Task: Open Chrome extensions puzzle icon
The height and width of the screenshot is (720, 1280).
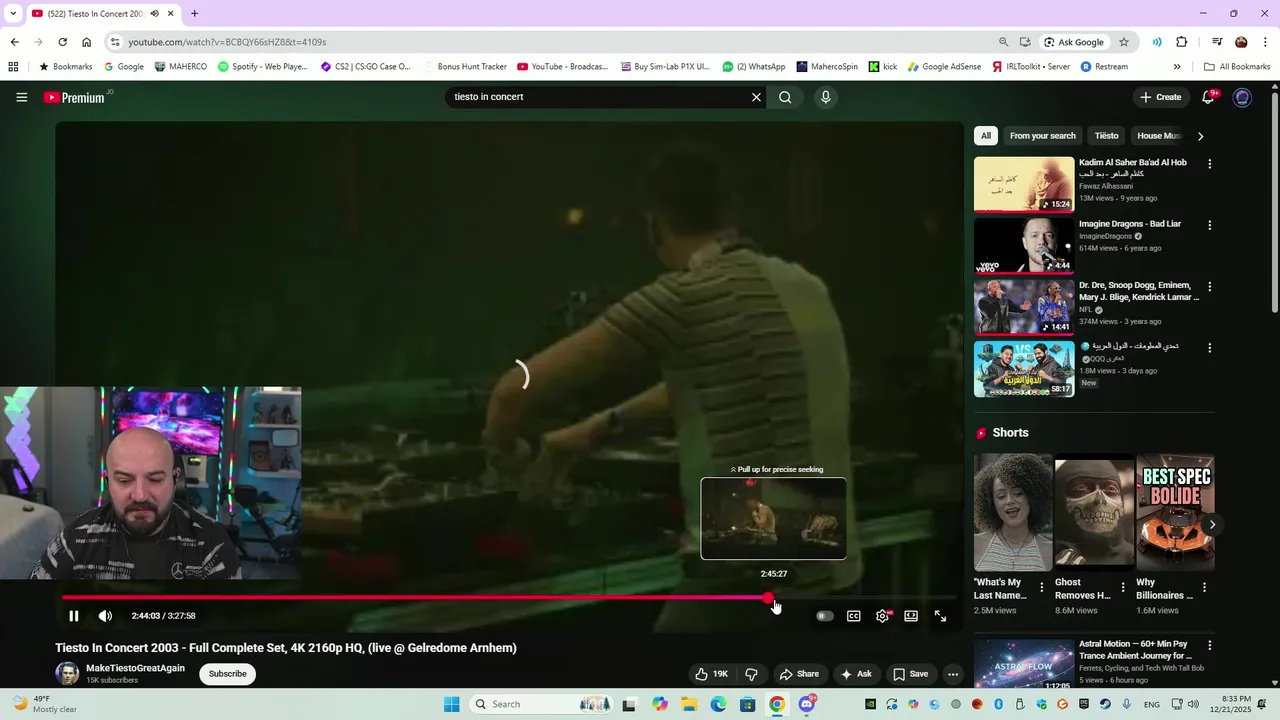Action: 1182,42
